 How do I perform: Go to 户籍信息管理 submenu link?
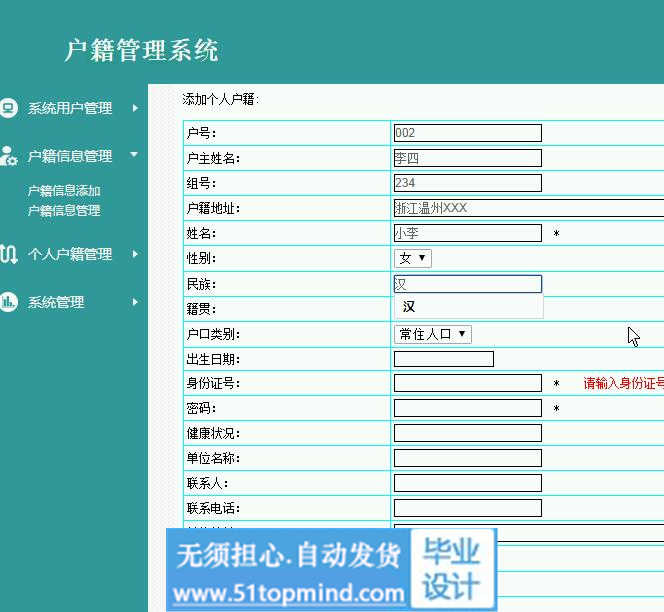click(64, 210)
